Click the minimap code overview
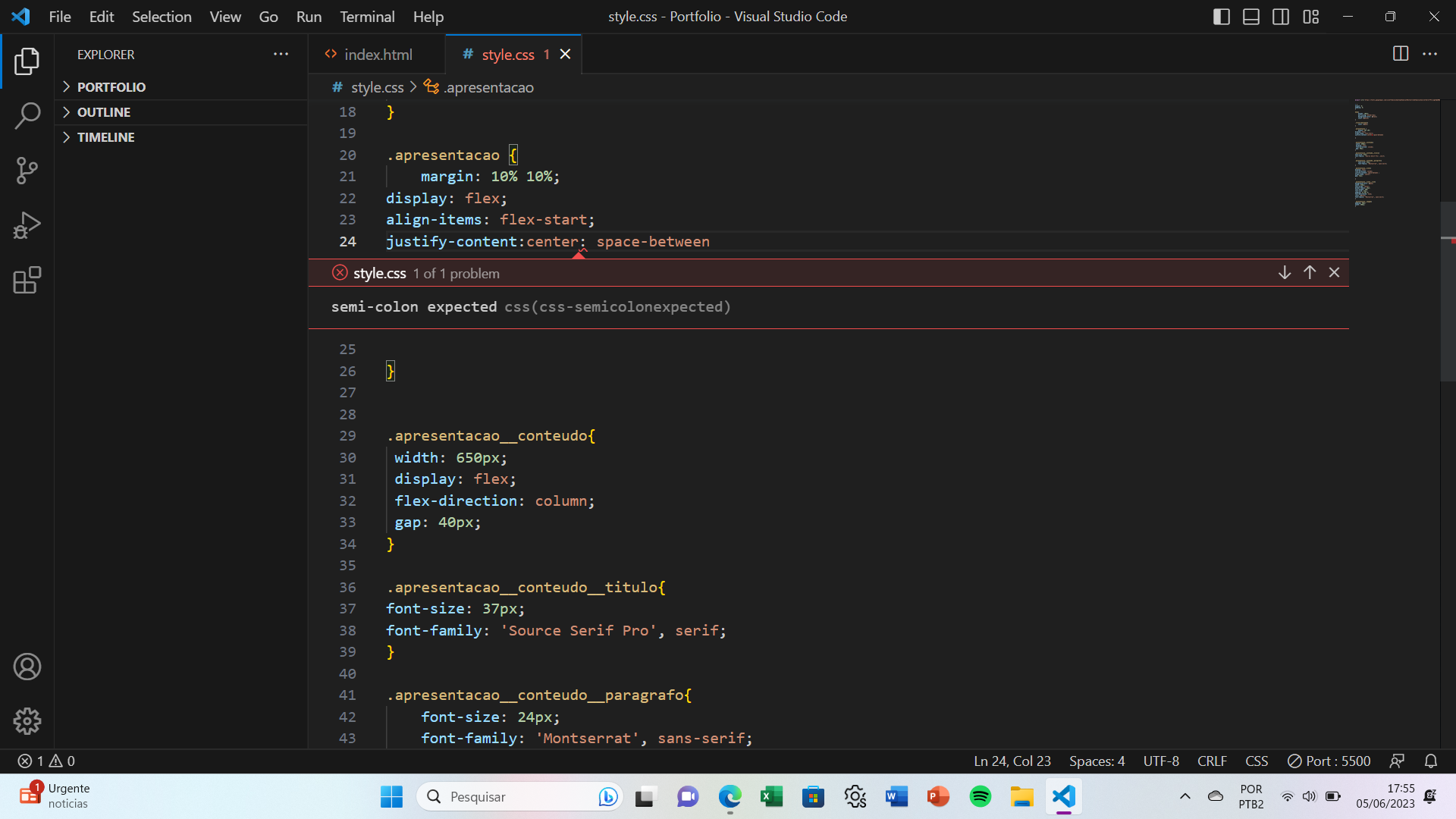 (1395, 152)
